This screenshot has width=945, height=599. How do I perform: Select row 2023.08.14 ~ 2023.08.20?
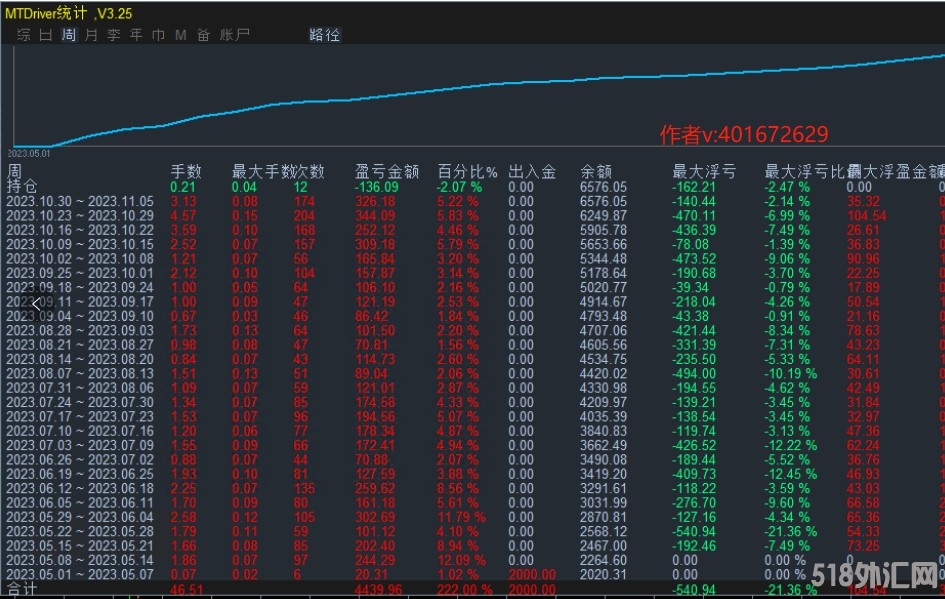(x=80, y=359)
